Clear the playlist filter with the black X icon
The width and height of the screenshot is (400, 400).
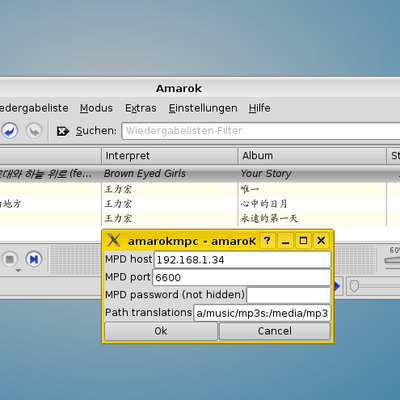pyautogui.click(x=63, y=131)
